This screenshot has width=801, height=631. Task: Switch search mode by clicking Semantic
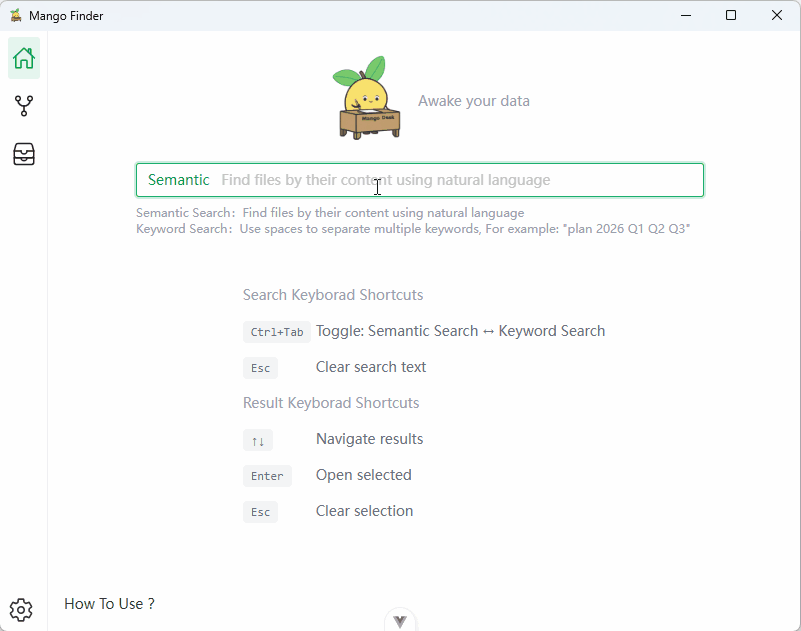pyautogui.click(x=178, y=179)
